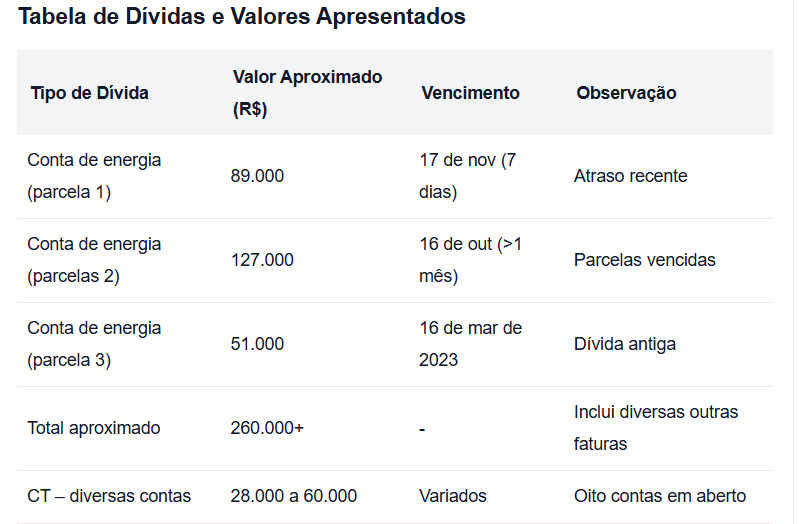The image size is (801, 524).
Task: Select the "16 de mar de 2023" due date
Action: pos(470,344)
